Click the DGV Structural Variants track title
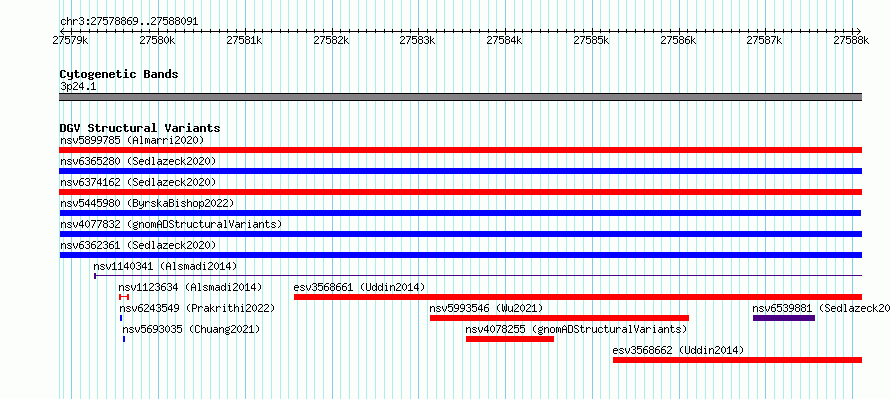This screenshot has height=399, width=890. coord(140,128)
